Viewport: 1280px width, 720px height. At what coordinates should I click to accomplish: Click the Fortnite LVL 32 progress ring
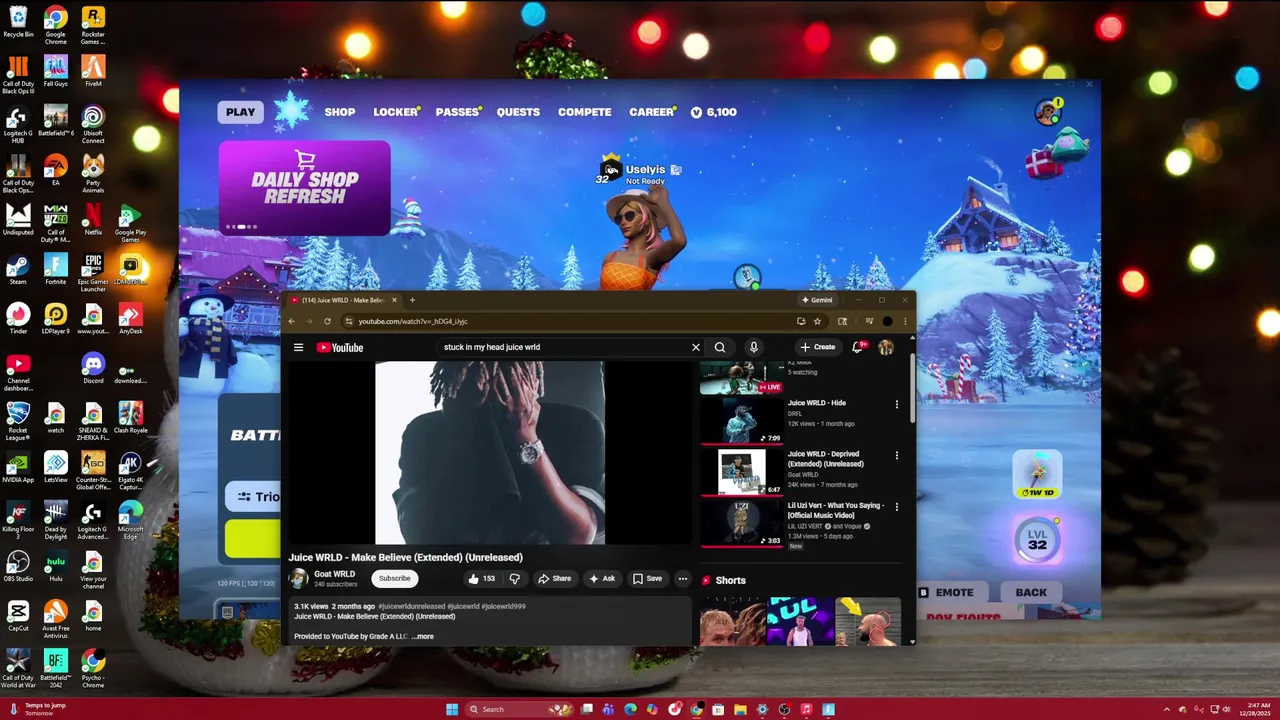[1037, 540]
